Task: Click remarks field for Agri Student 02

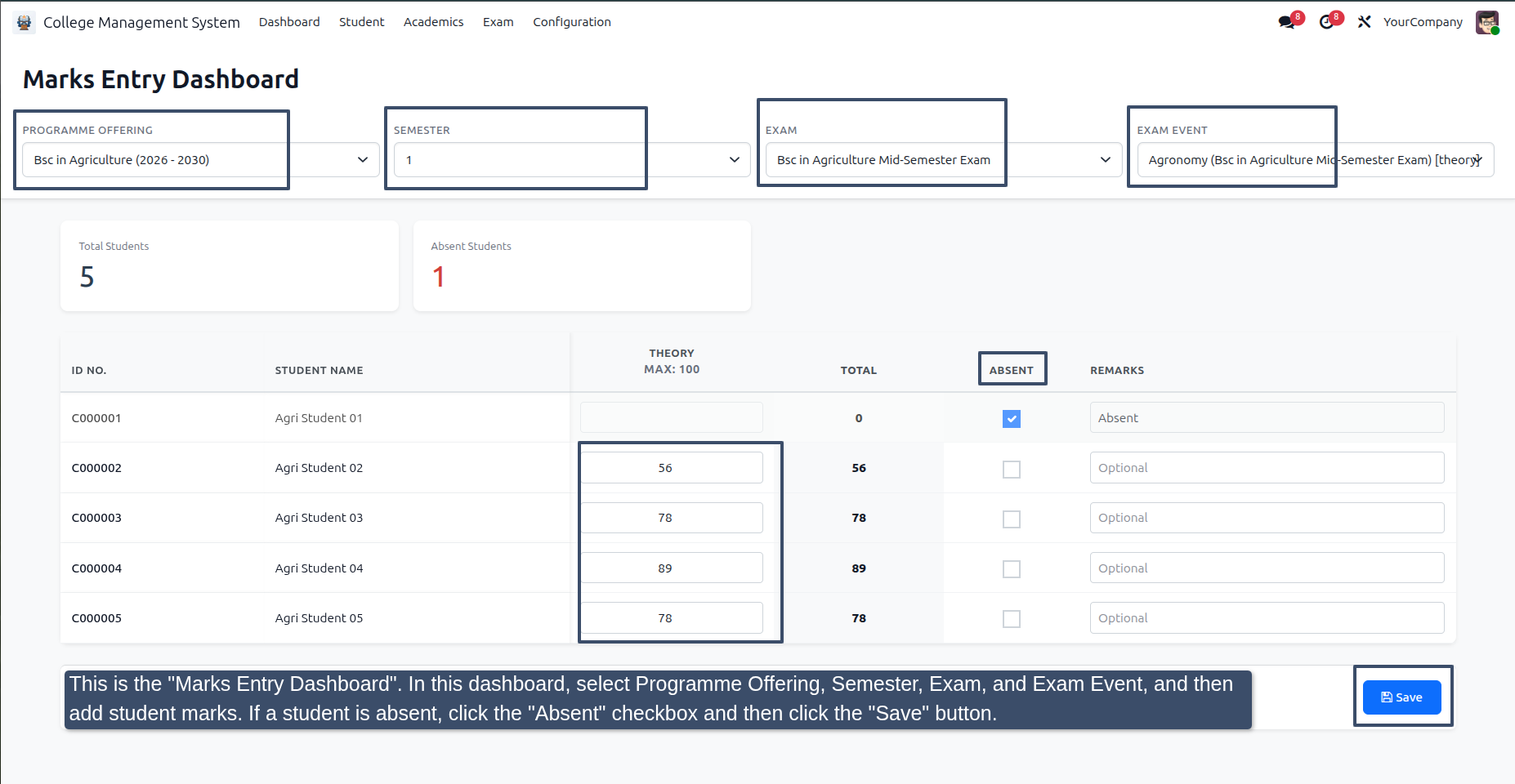Action: (x=1267, y=468)
